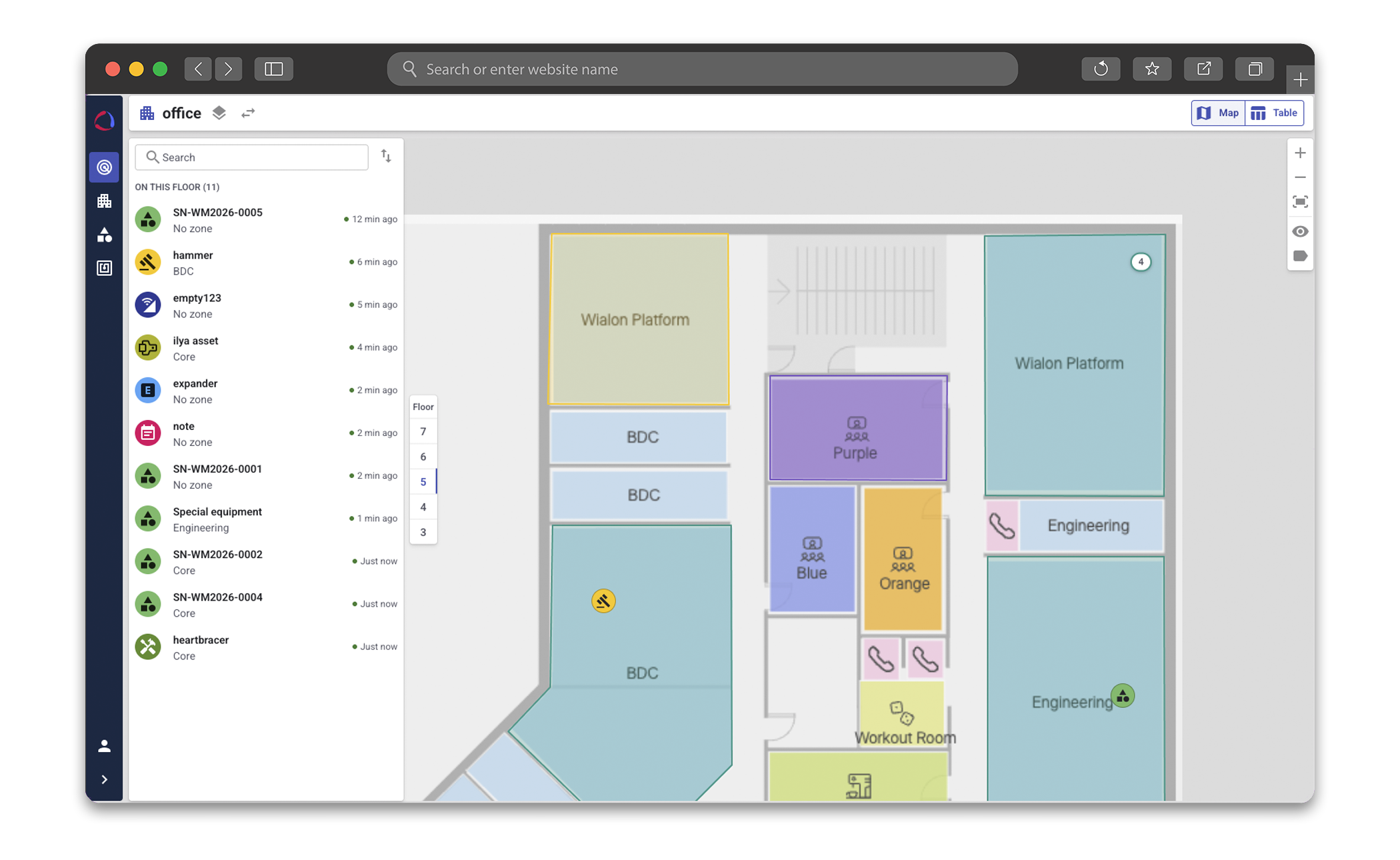Zoom in on the map
This screenshot has width=1400, height=860.
[1300, 153]
